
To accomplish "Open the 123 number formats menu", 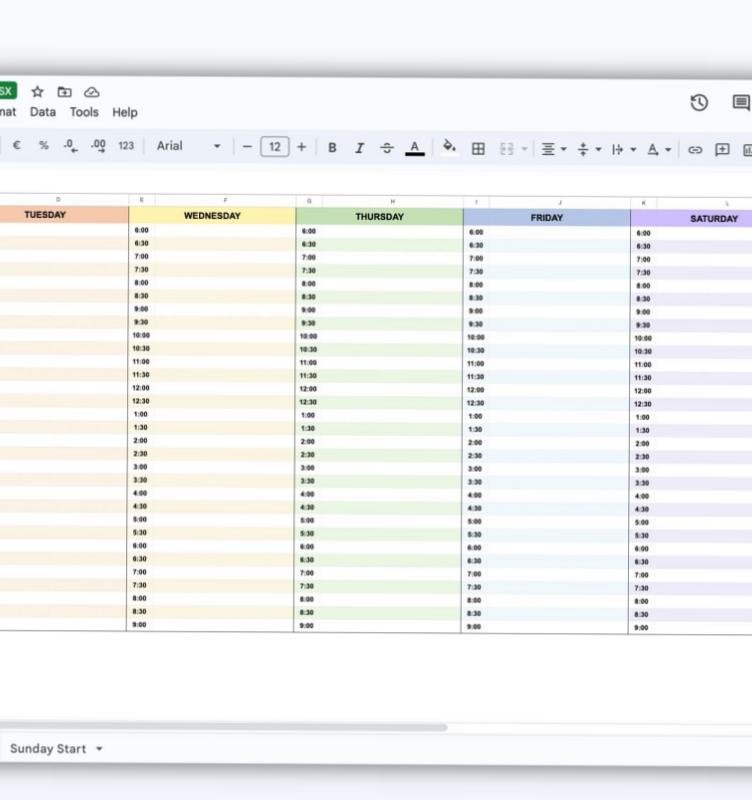I will tap(126, 146).
